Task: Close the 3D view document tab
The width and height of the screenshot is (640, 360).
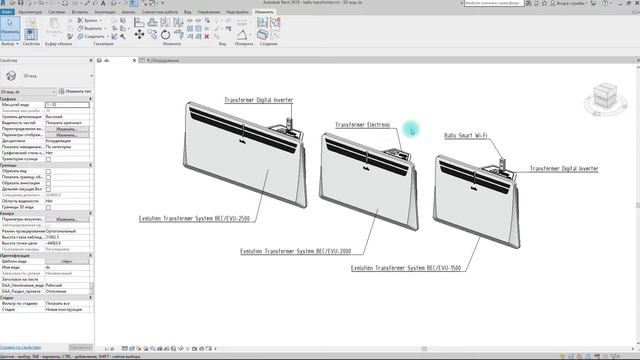Action: pos(134,60)
